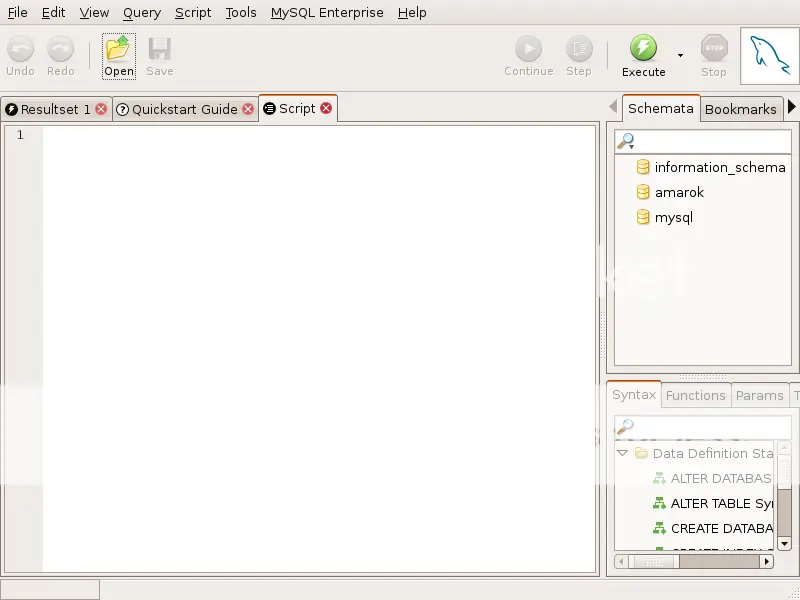Open the Help menu
Screen dimensions: 800x600
tap(412, 12)
